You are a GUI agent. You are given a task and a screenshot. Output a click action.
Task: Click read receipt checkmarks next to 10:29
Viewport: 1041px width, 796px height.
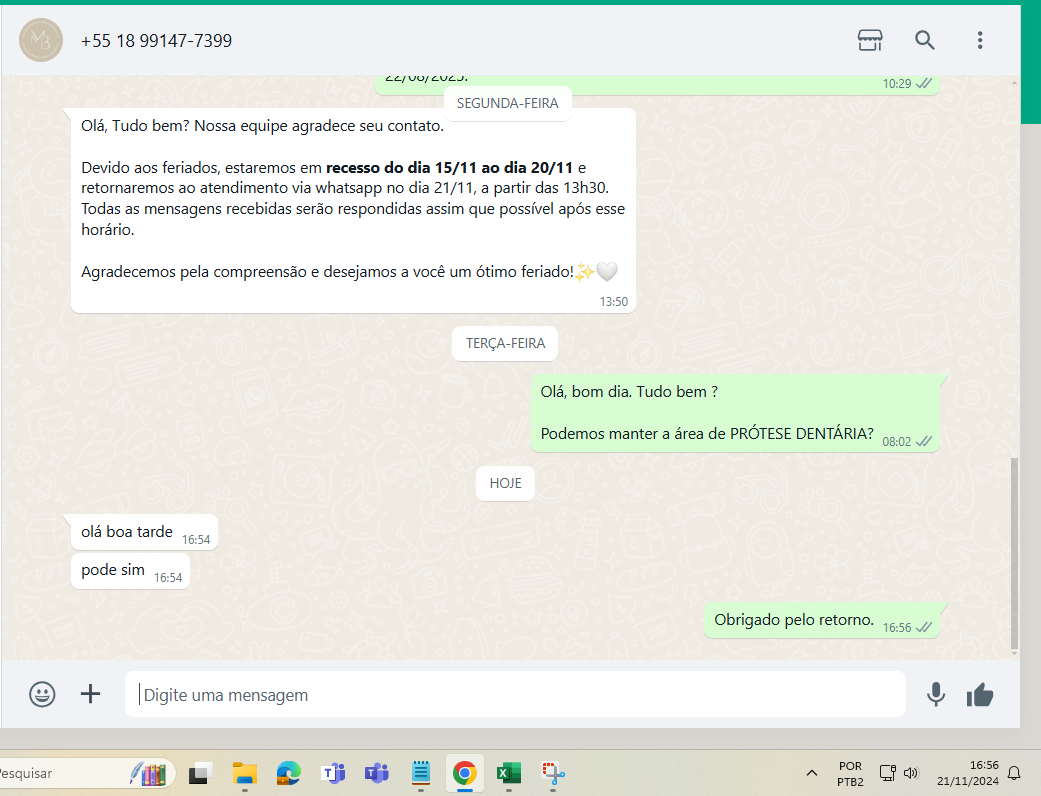923,84
